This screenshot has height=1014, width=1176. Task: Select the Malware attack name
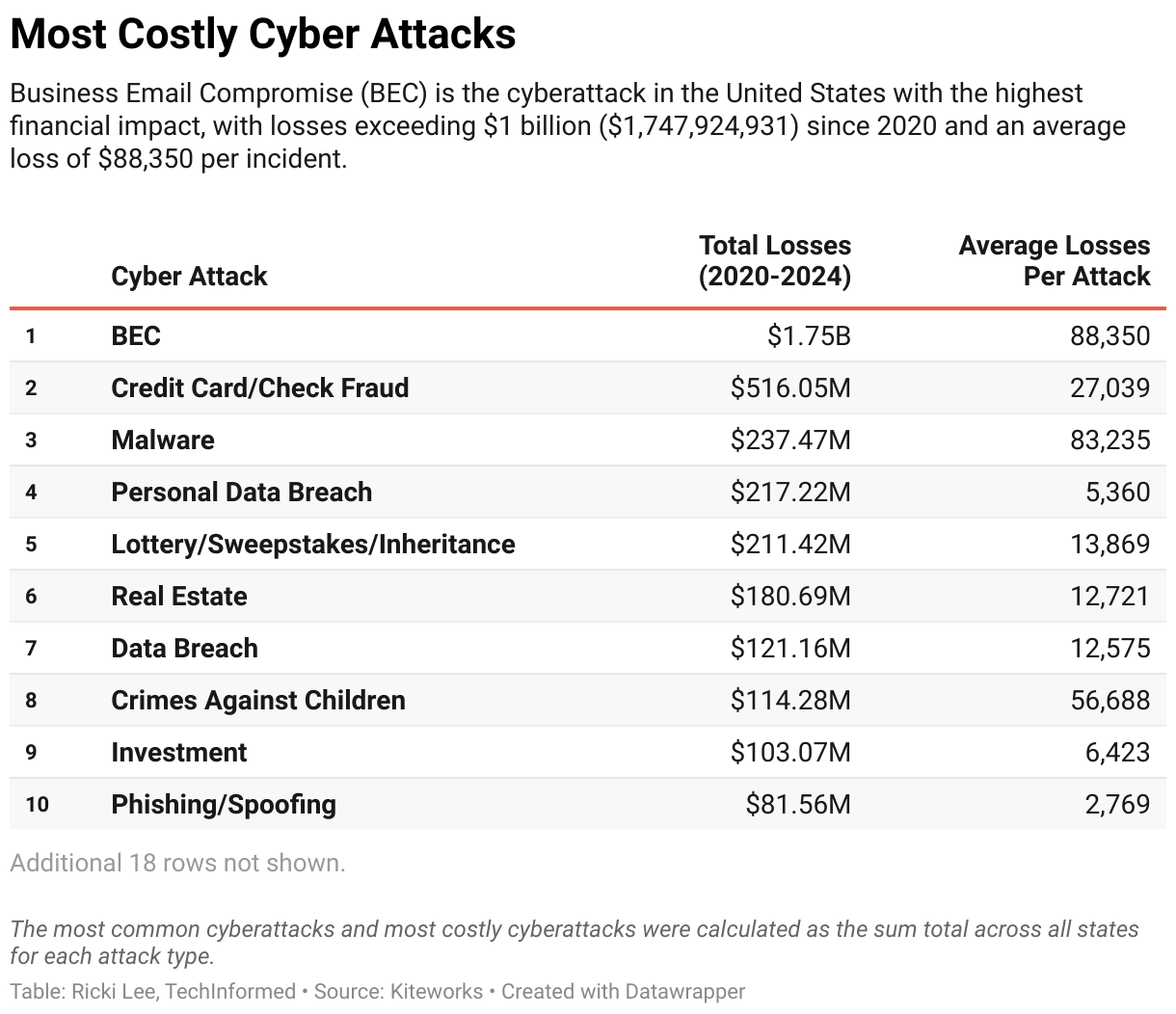pos(163,440)
